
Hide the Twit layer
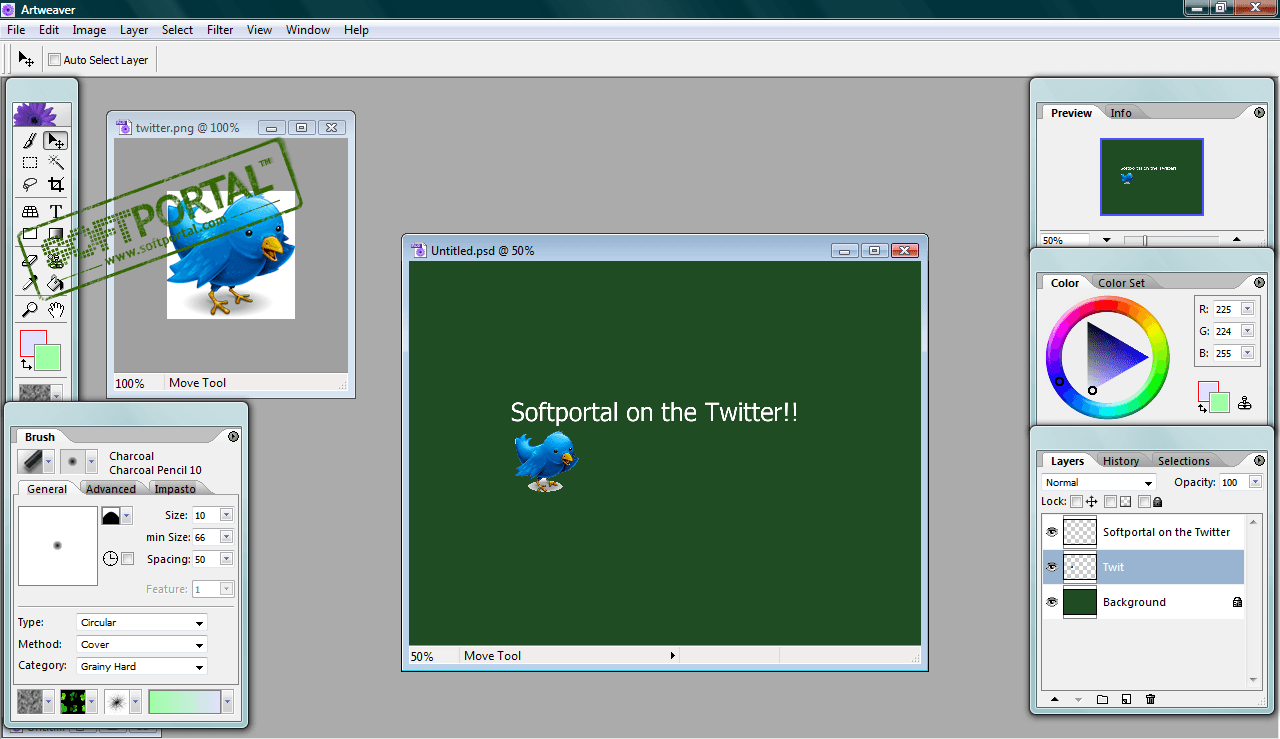[x=1051, y=567]
